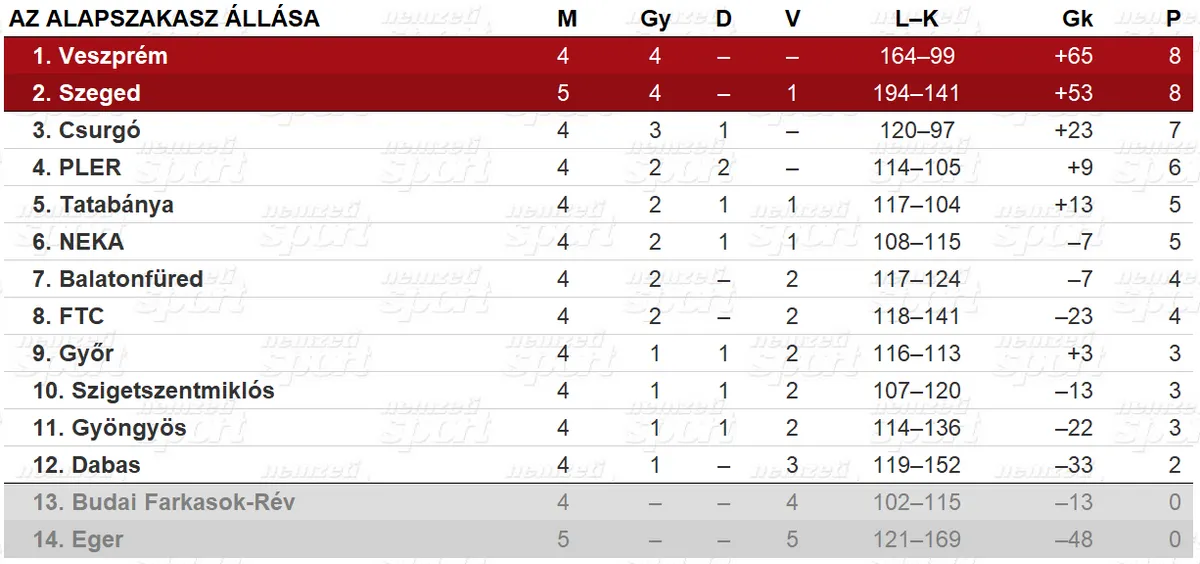Click the Győr team entry
1200x564 pixels.
[86, 353]
